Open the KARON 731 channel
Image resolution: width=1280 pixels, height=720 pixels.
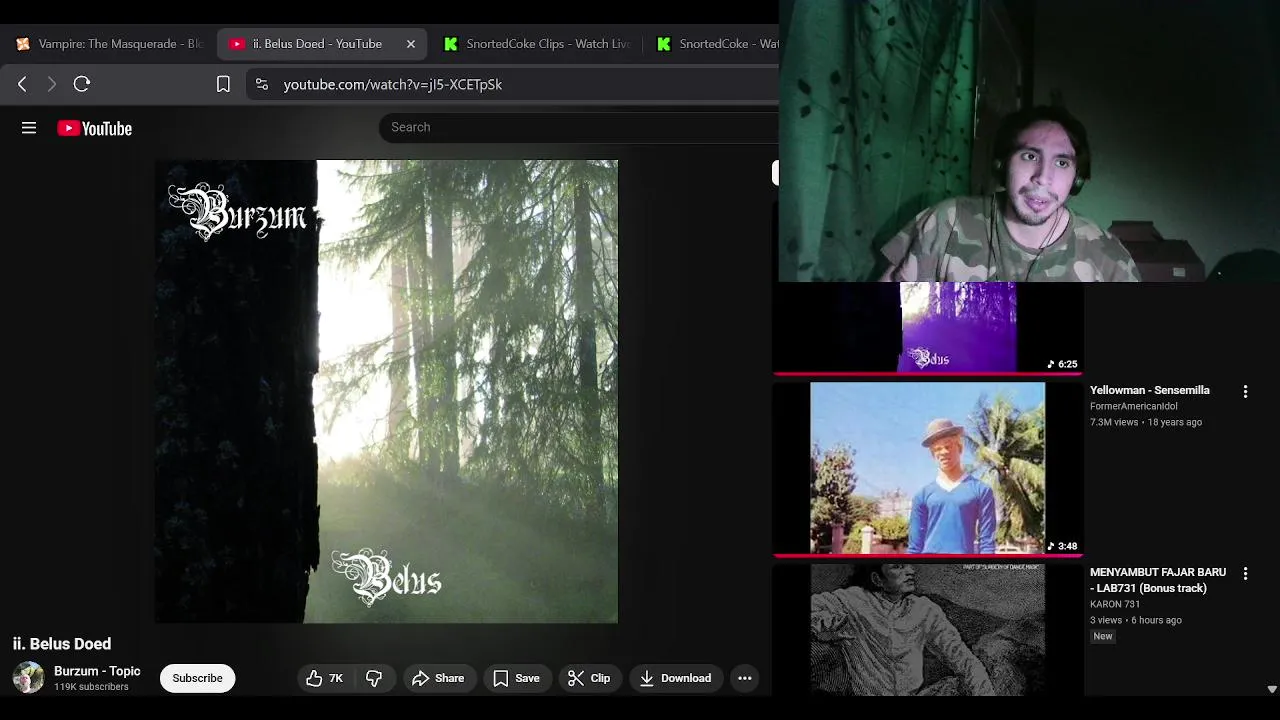(1115, 604)
